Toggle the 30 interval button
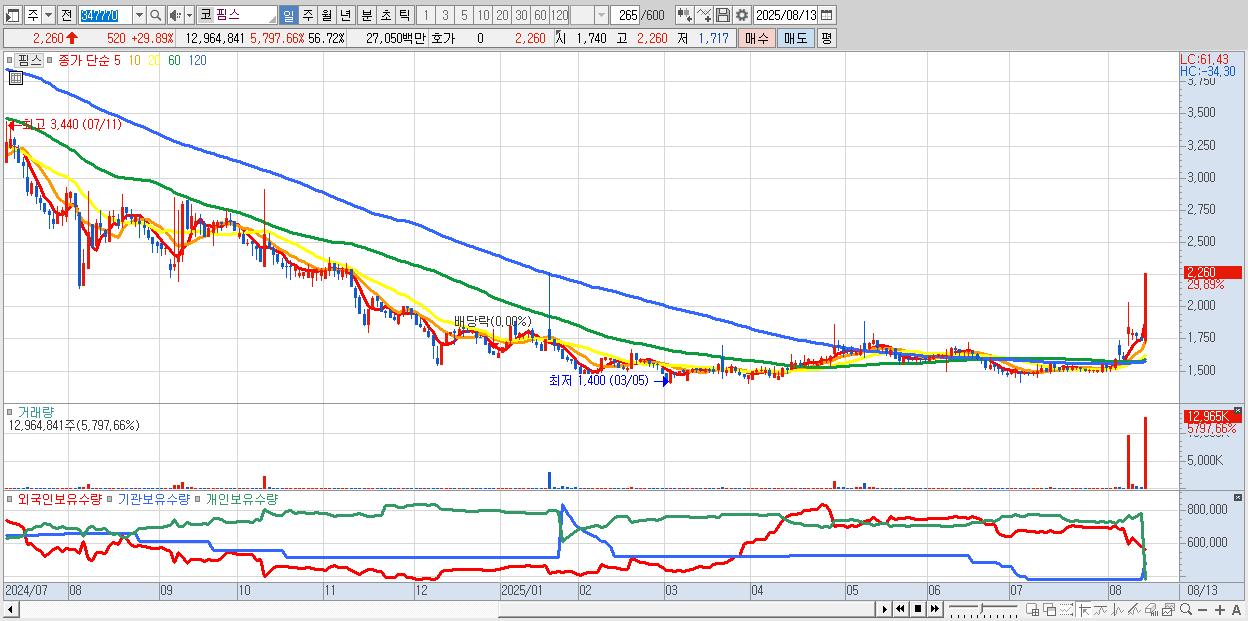This screenshot has width=1248, height=621. (x=521, y=15)
